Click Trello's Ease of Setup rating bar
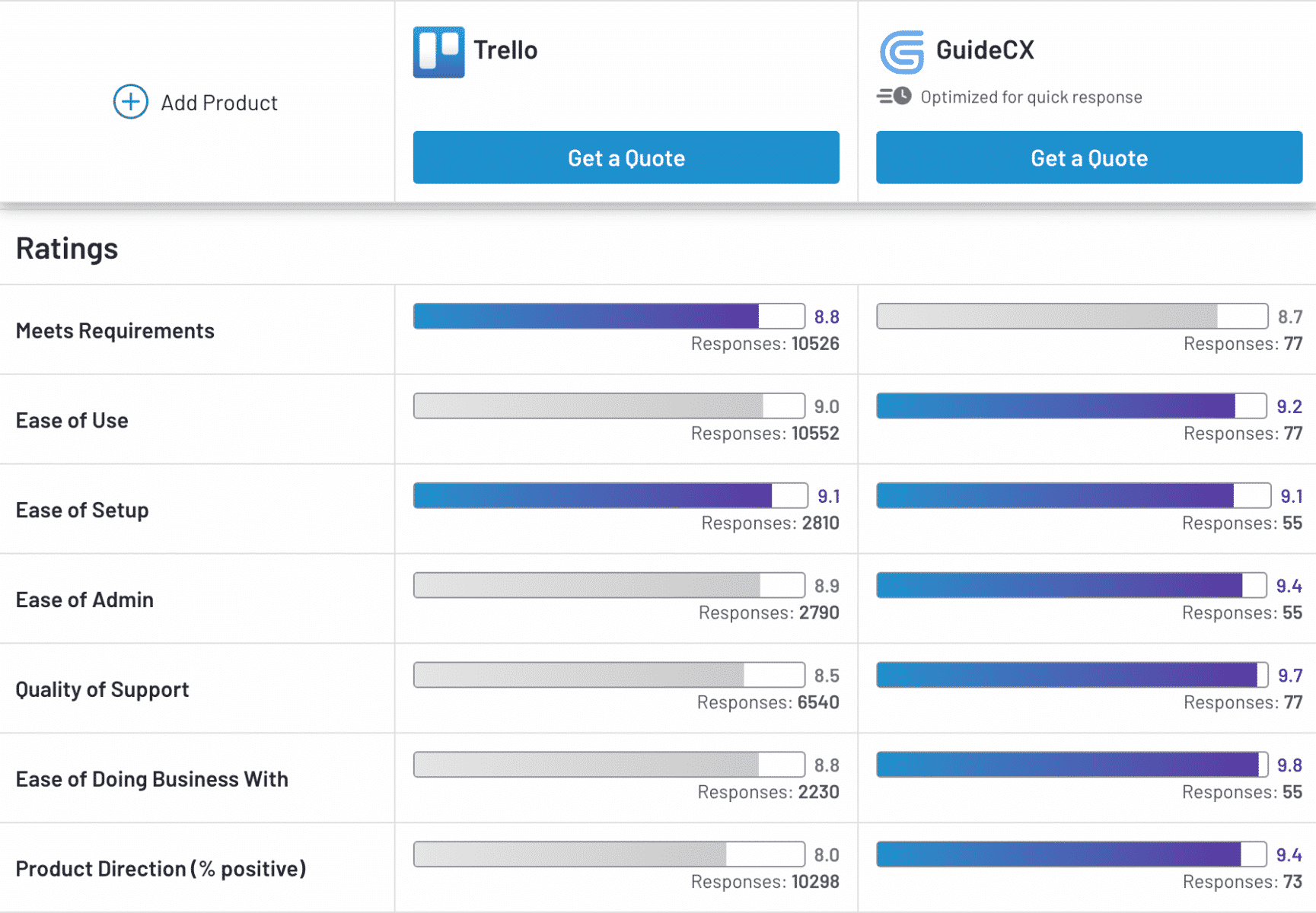This screenshot has width=1316, height=913. [x=610, y=495]
